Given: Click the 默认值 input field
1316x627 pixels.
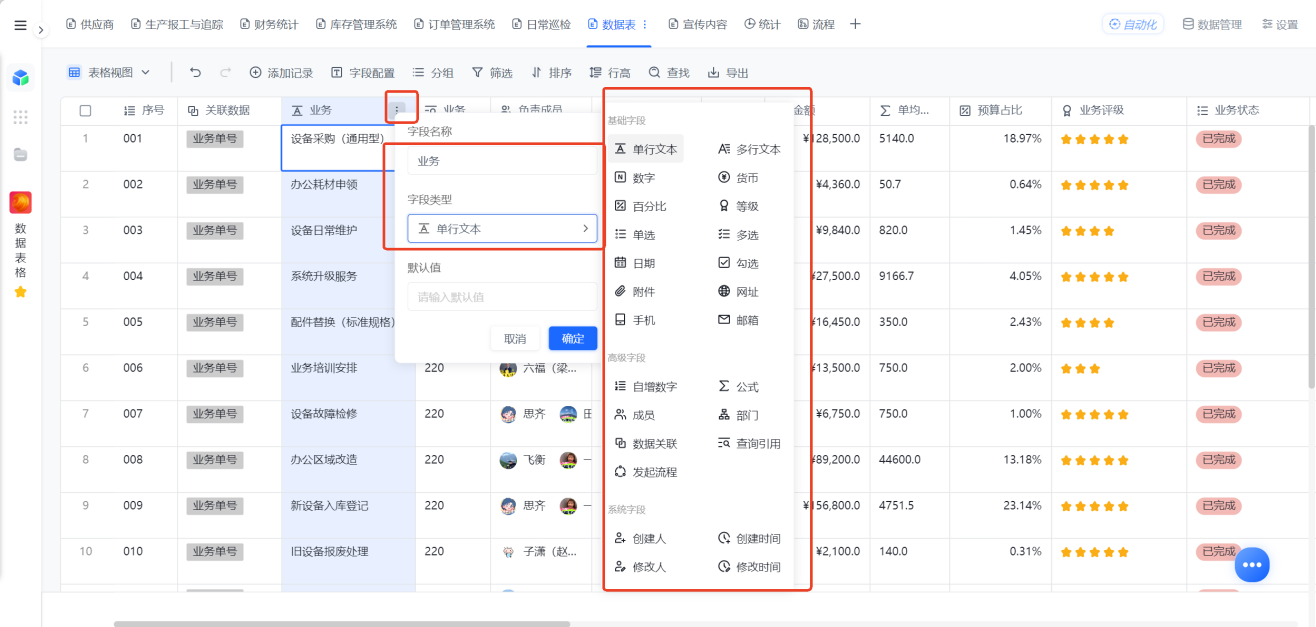Looking at the screenshot, I should pos(502,296).
